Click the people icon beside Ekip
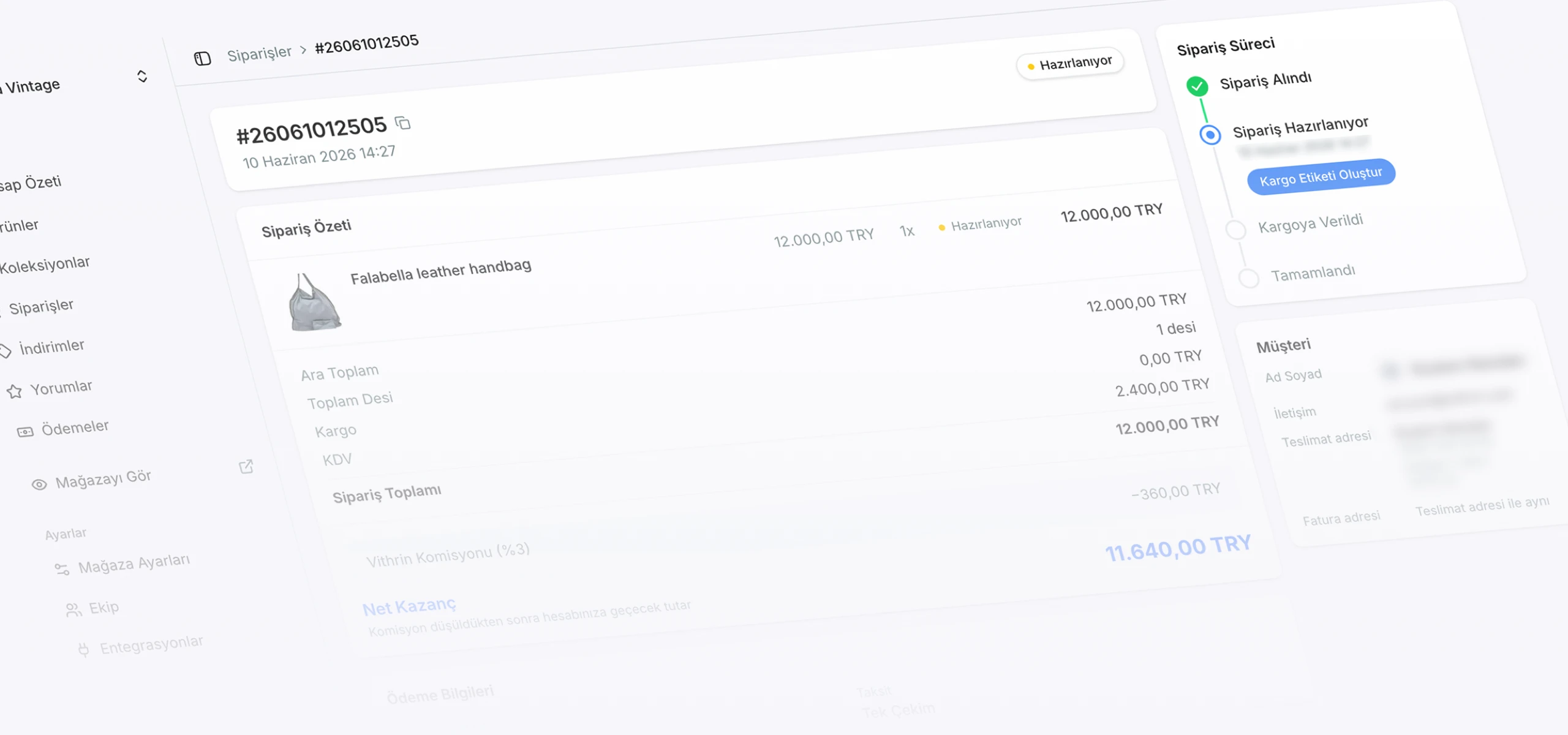This screenshot has width=1568, height=735. 73,609
